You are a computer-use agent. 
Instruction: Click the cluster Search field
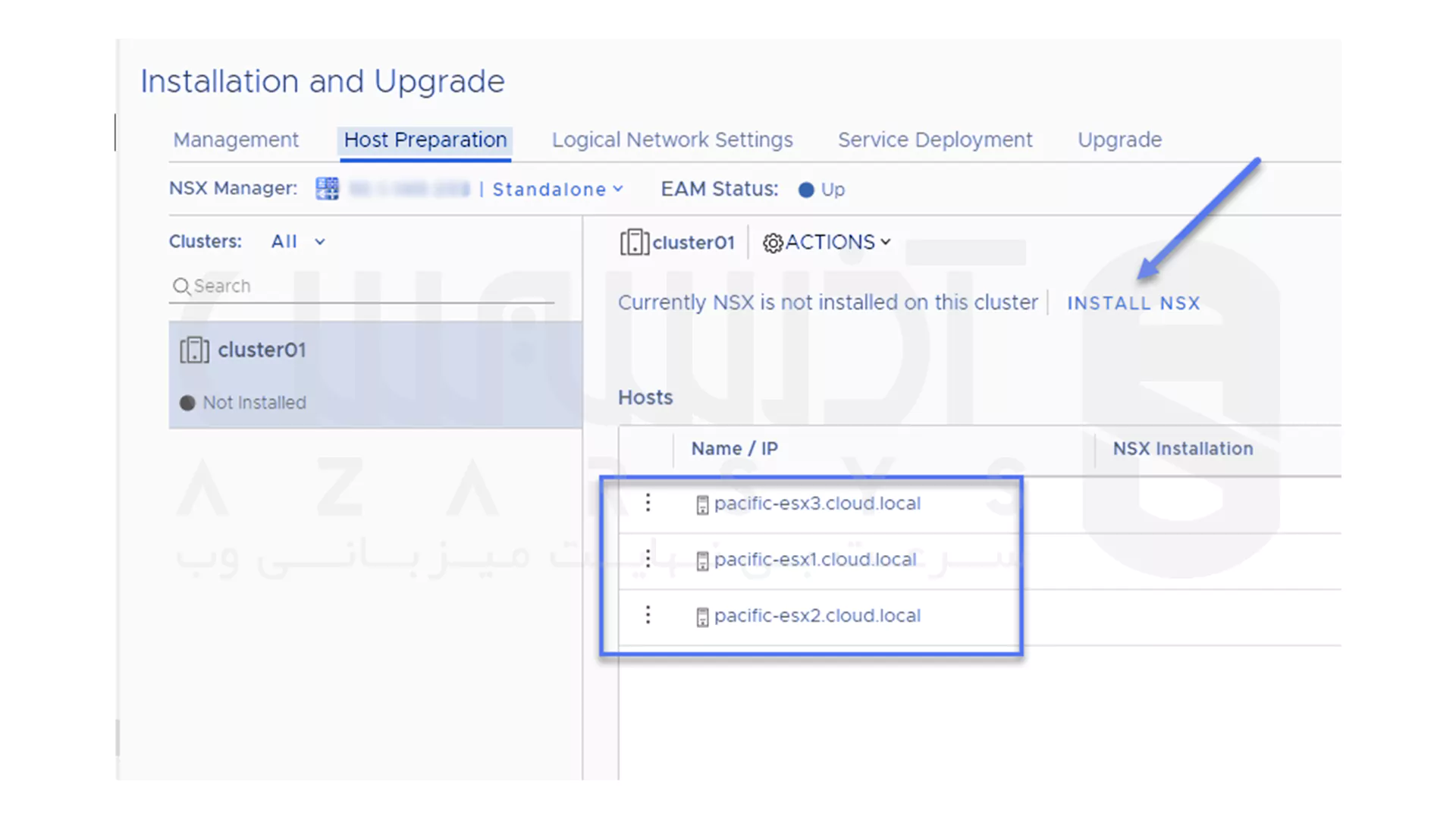362,287
